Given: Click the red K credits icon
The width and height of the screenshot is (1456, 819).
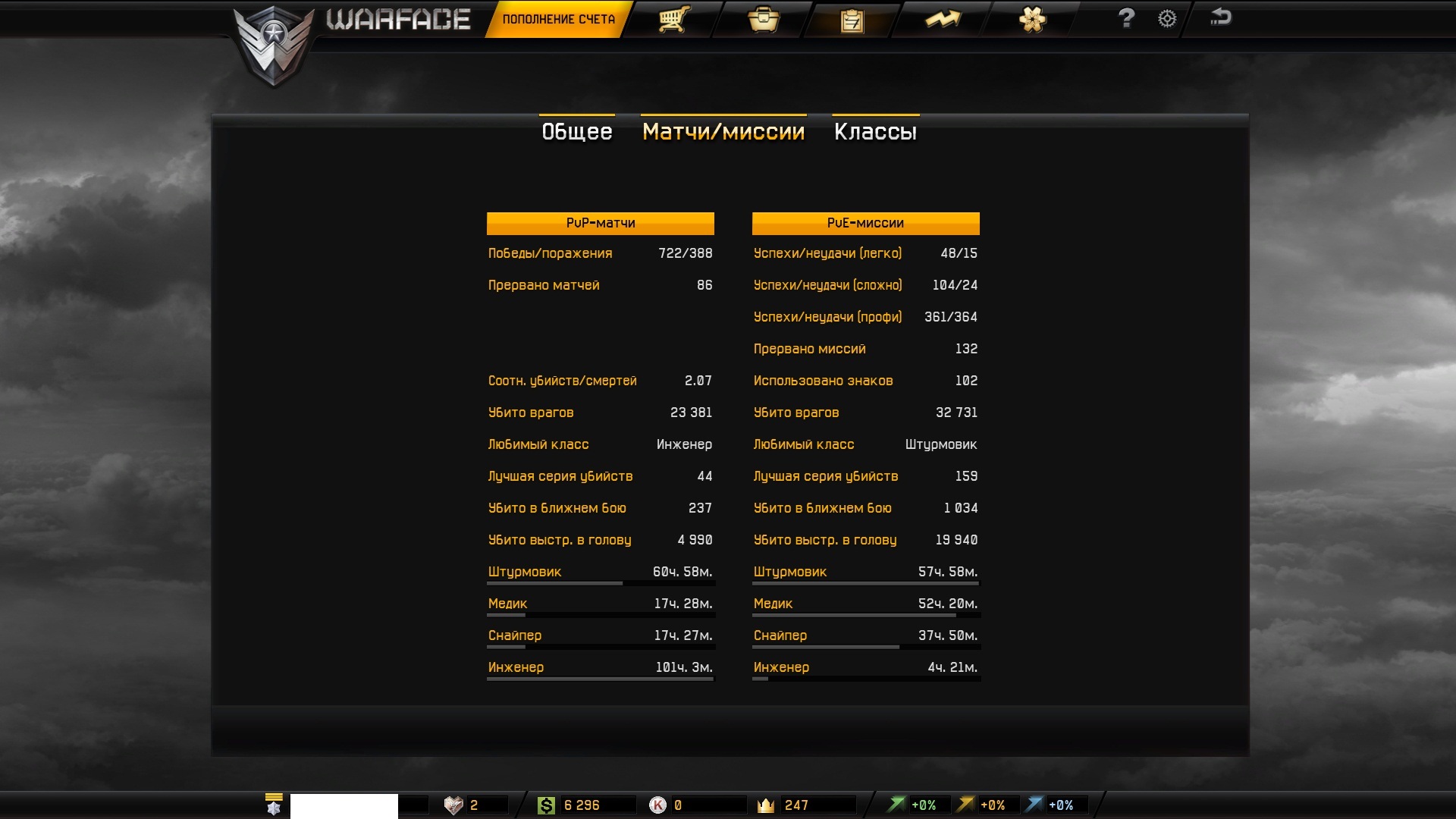Looking at the screenshot, I should [657, 805].
